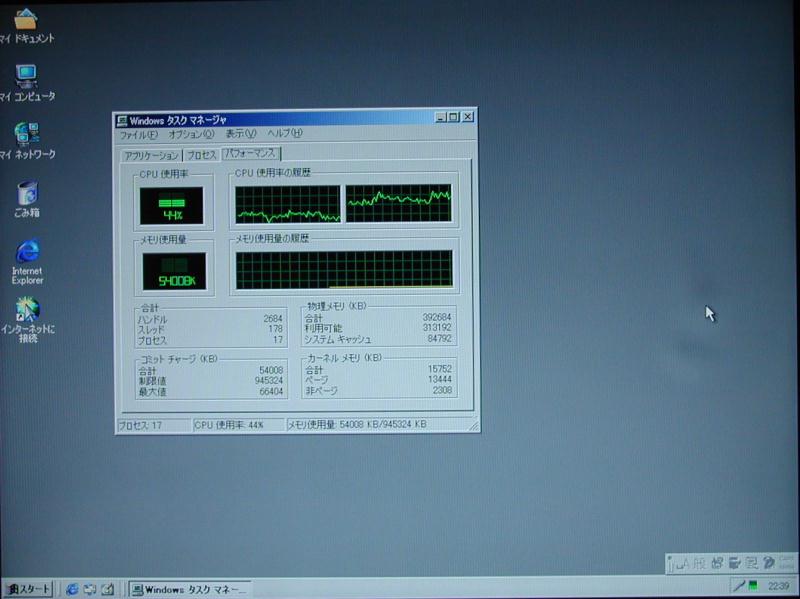
Task: Launch Outlook Express from the quick launch bar
Action: (x=90, y=589)
